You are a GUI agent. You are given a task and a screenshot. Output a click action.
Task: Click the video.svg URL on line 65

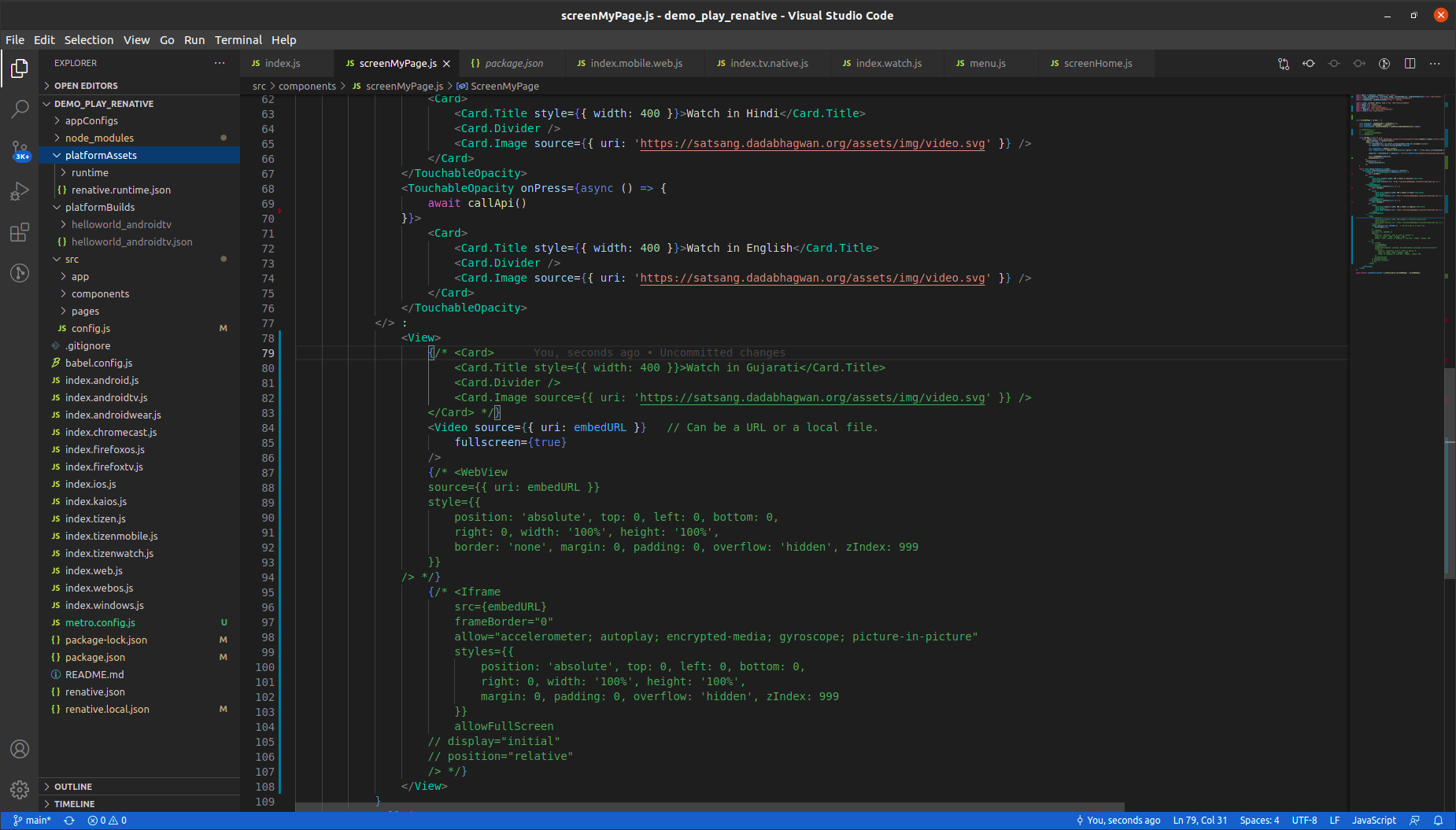tap(812, 144)
